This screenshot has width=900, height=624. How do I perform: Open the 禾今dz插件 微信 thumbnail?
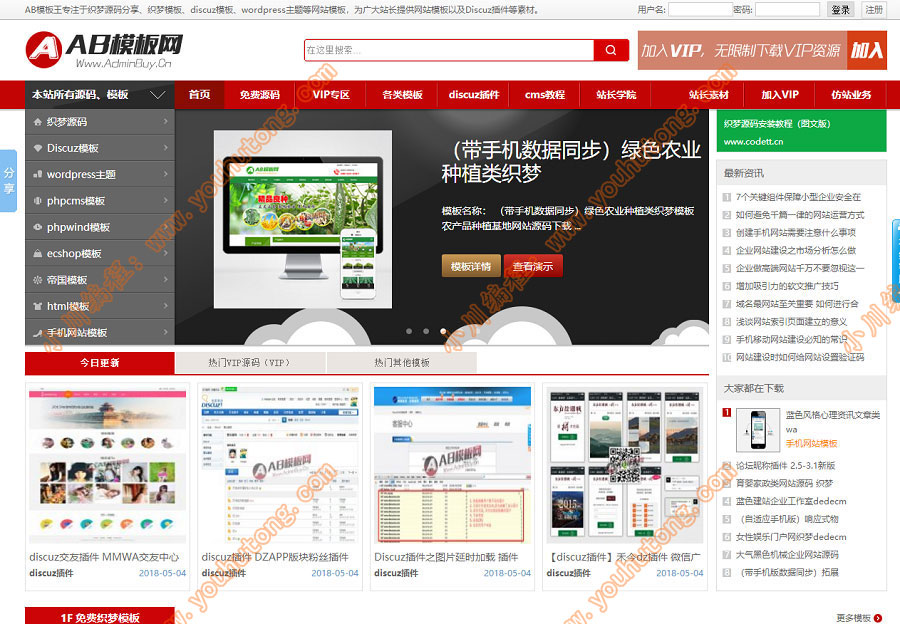click(624, 466)
